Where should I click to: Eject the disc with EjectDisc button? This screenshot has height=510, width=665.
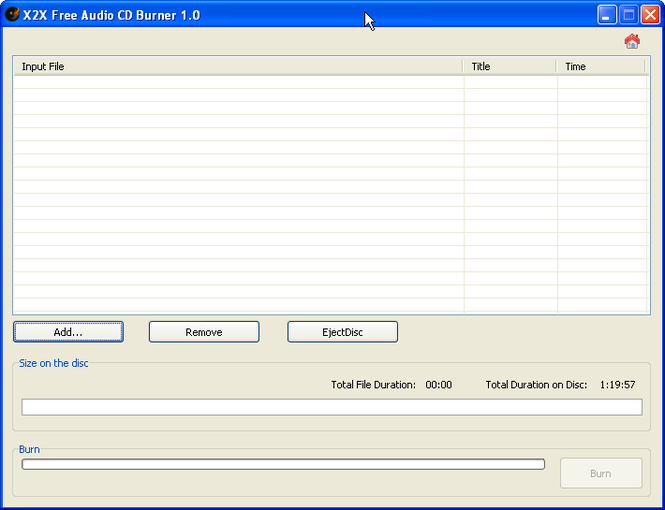pyautogui.click(x=342, y=332)
